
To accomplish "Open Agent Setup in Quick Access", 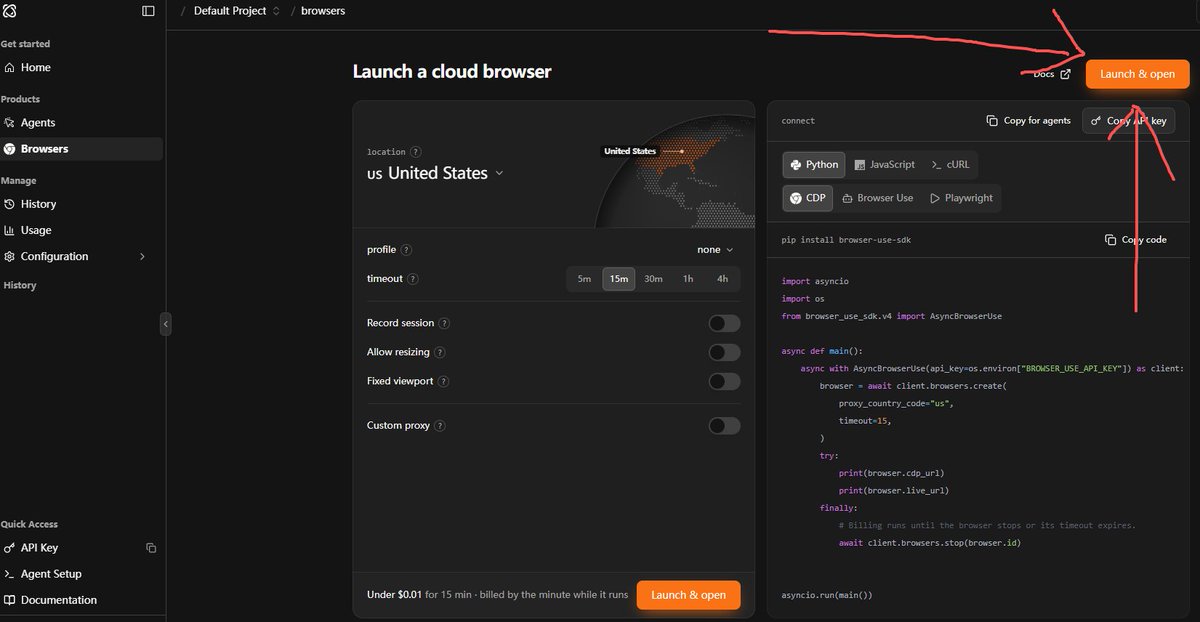I will (82, 574).
